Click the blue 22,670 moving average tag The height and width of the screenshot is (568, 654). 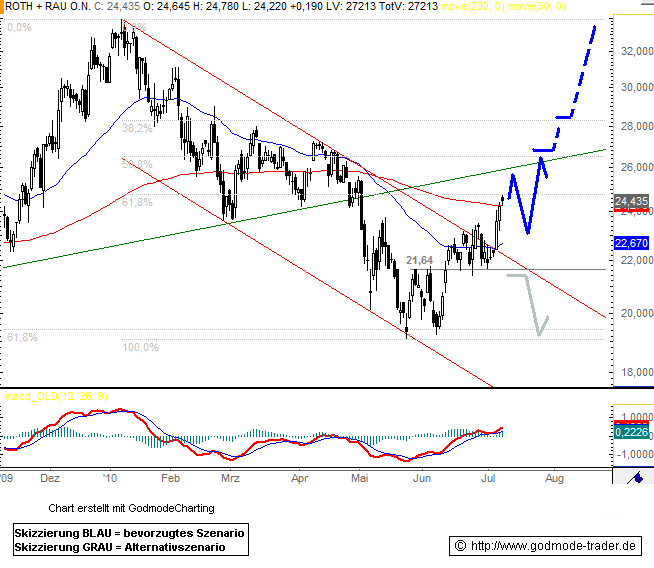(630, 242)
